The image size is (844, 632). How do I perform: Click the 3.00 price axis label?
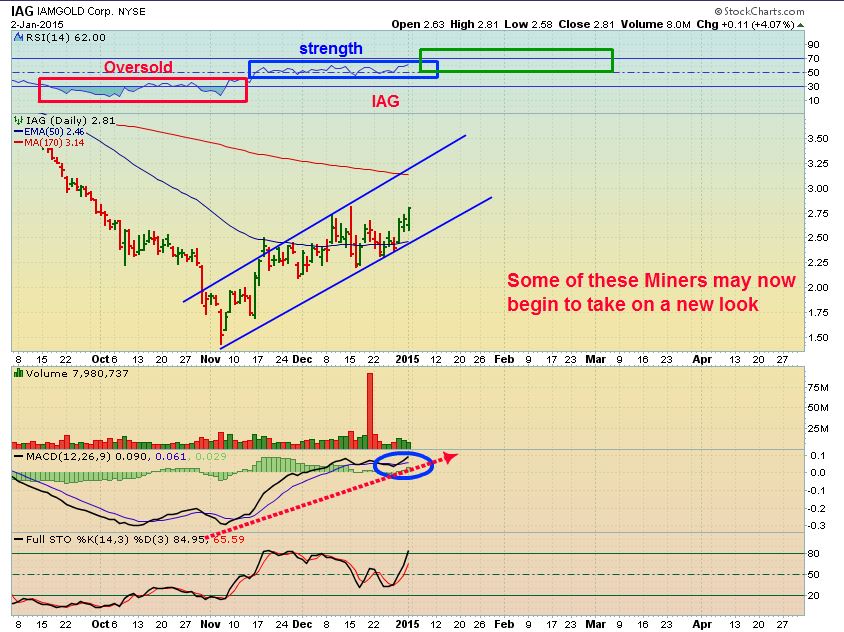pos(818,188)
